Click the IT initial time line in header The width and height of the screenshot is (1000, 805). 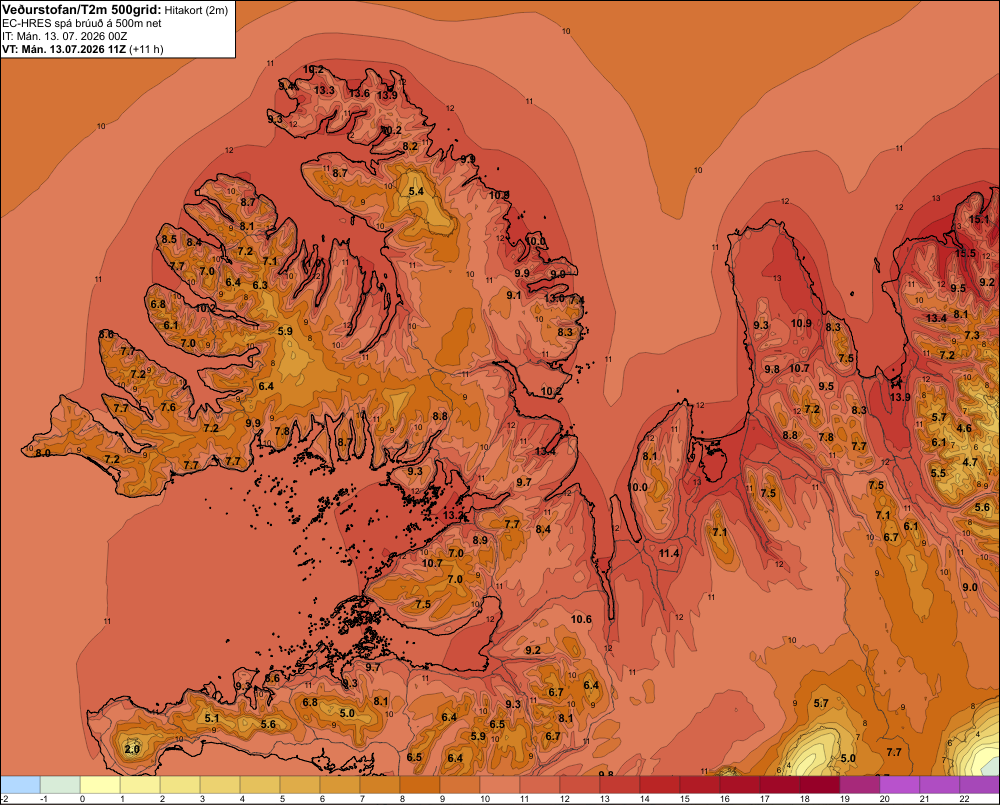pos(64,36)
